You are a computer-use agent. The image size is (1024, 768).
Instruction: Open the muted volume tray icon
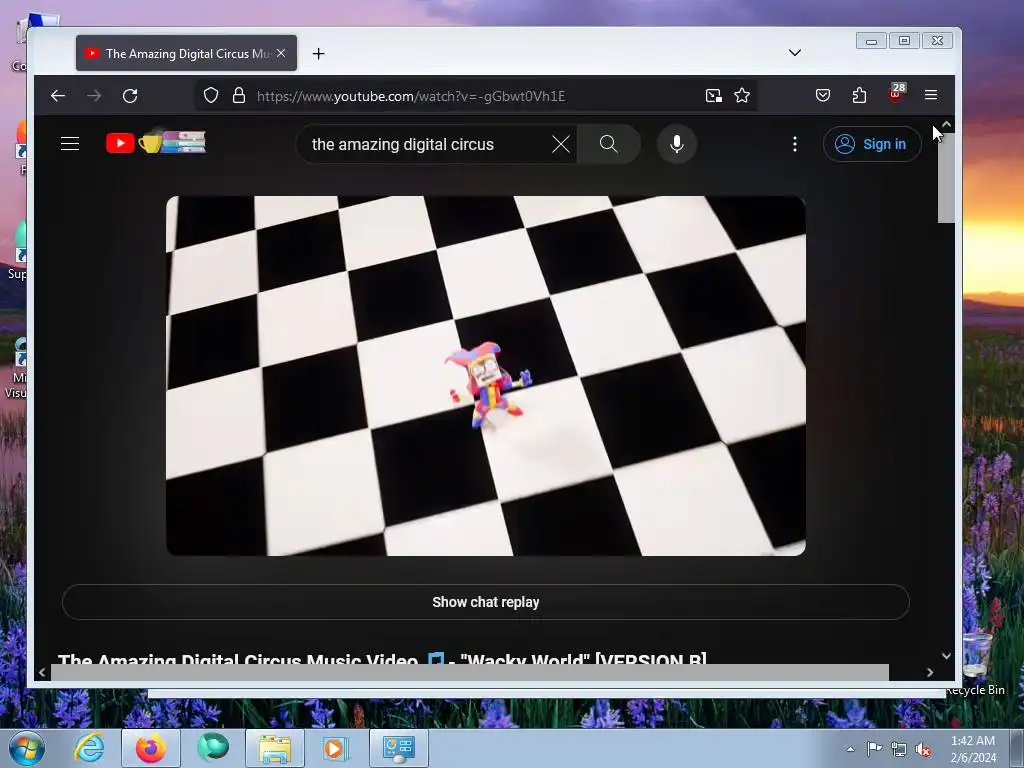(923, 750)
